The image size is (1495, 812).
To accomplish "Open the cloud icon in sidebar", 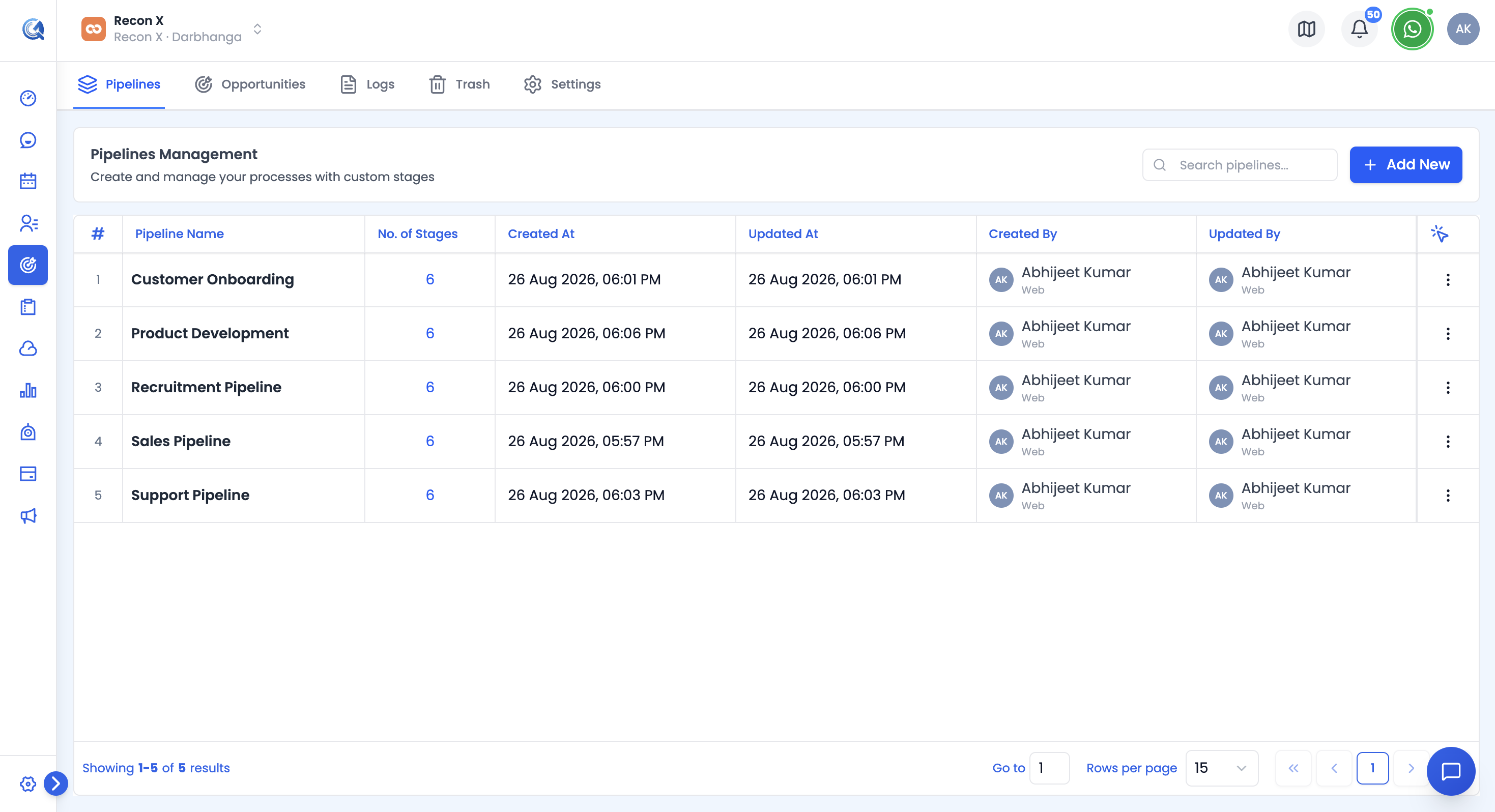I will 28,349.
